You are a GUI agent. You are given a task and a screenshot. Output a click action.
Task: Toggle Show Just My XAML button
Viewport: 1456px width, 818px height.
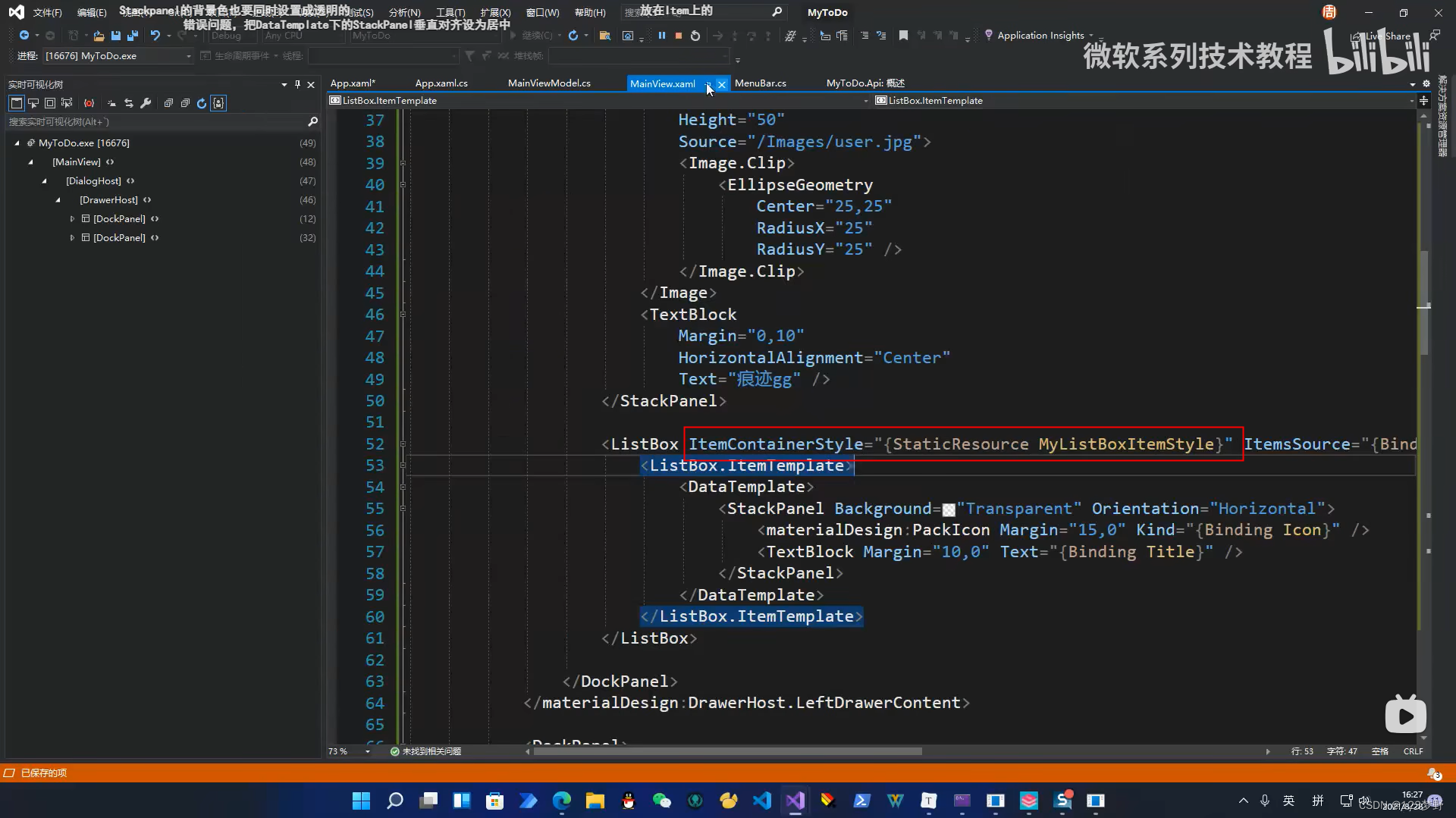tap(218, 103)
